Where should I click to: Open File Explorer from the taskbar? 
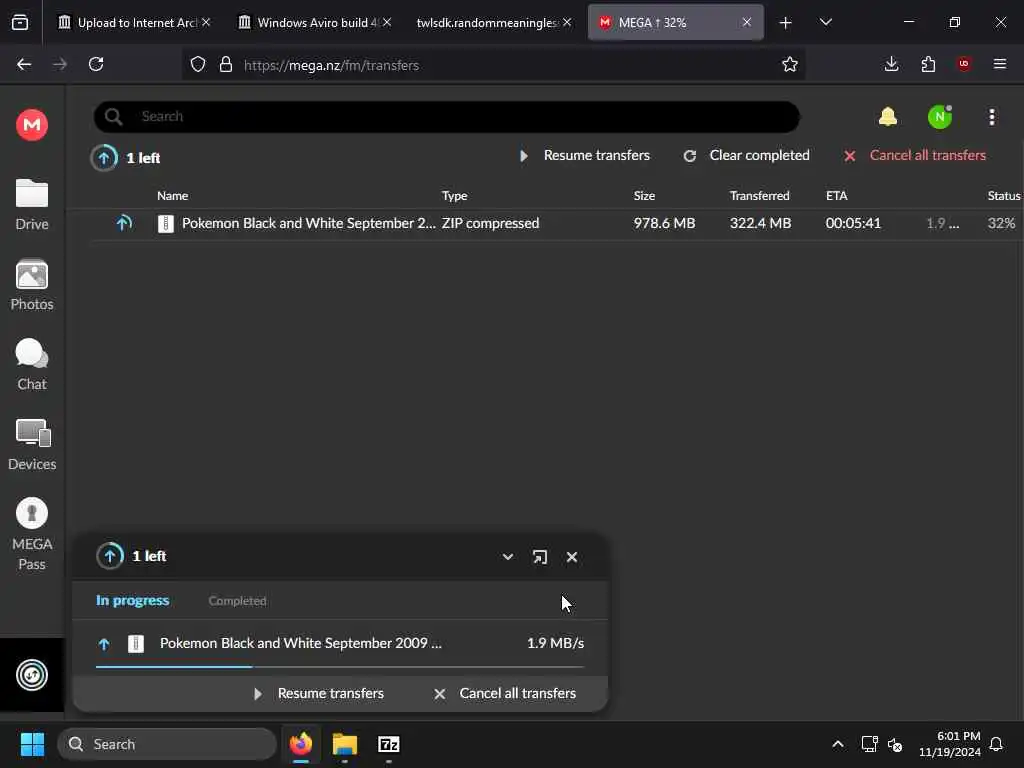(345, 744)
